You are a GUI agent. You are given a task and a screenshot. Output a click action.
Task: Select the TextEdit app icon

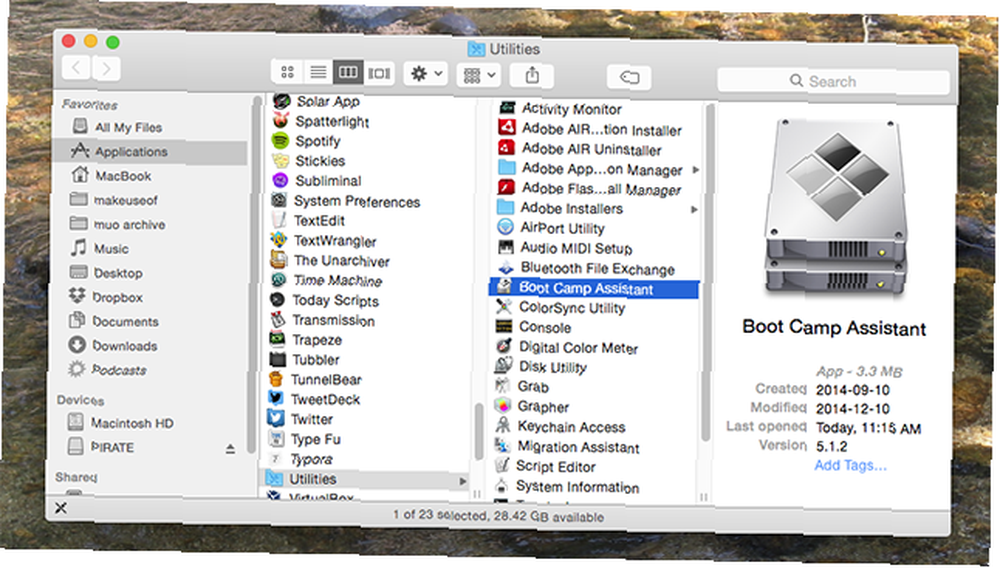pyautogui.click(x=279, y=219)
